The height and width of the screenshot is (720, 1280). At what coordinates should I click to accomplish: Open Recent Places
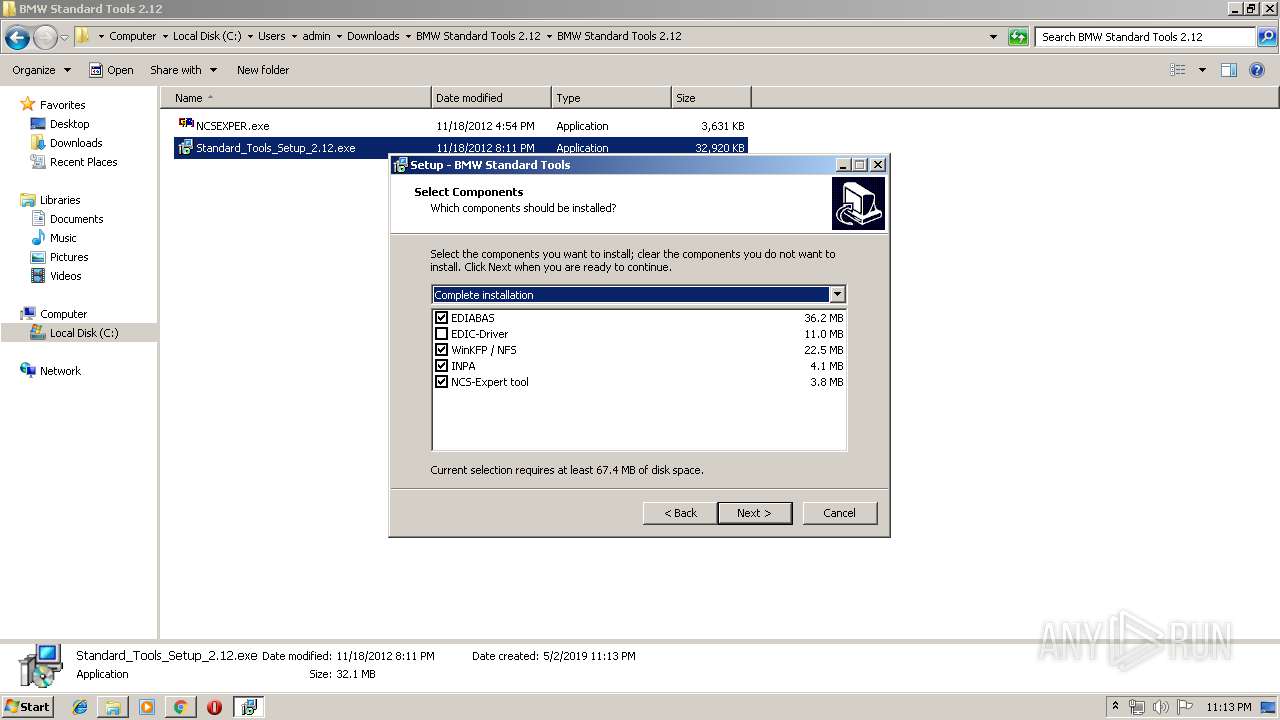point(83,162)
